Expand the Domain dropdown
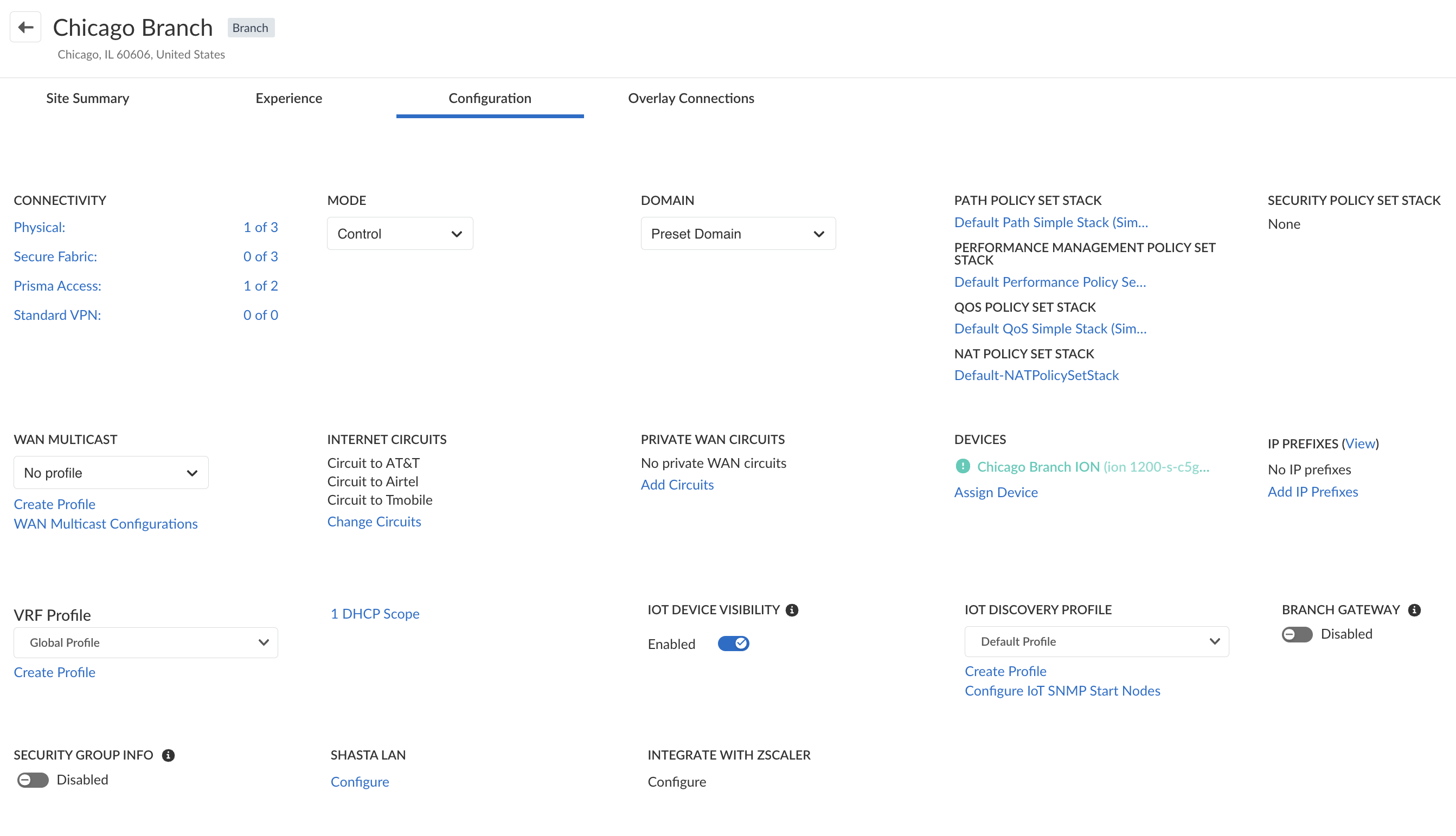 (x=737, y=234)
